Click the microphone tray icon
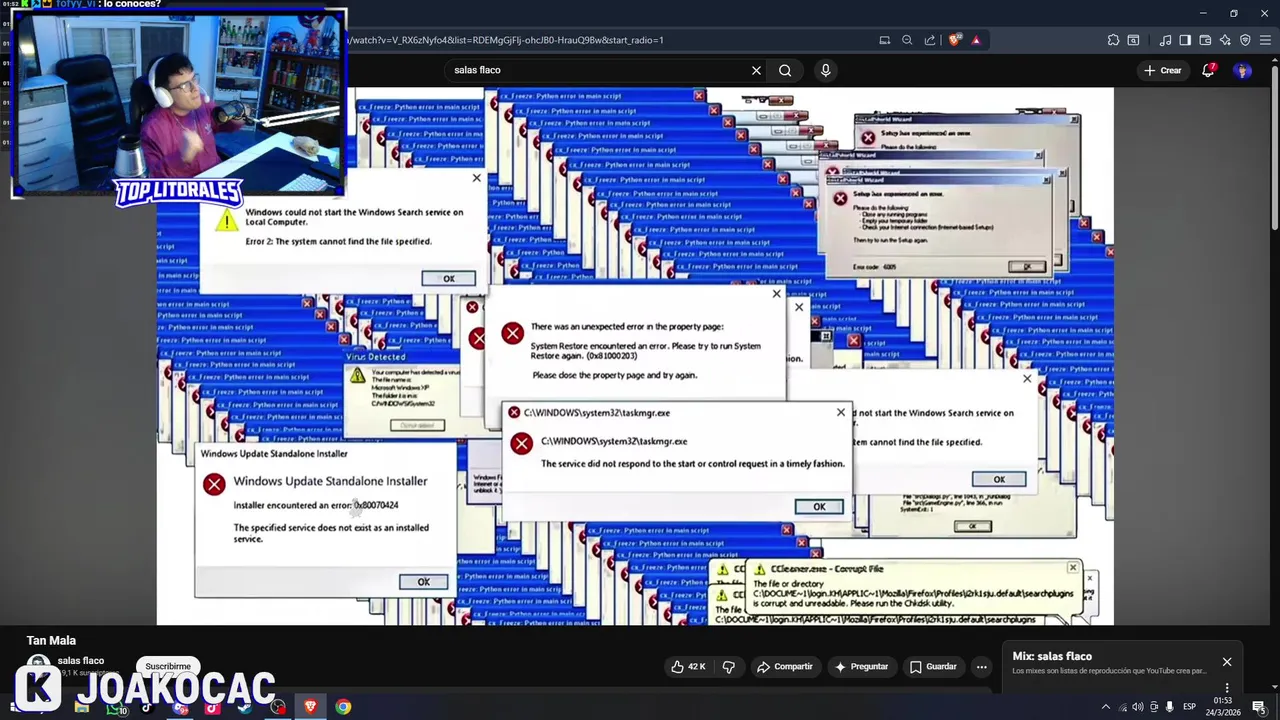Screen dimensions: 1280x720 (1169, 707)
